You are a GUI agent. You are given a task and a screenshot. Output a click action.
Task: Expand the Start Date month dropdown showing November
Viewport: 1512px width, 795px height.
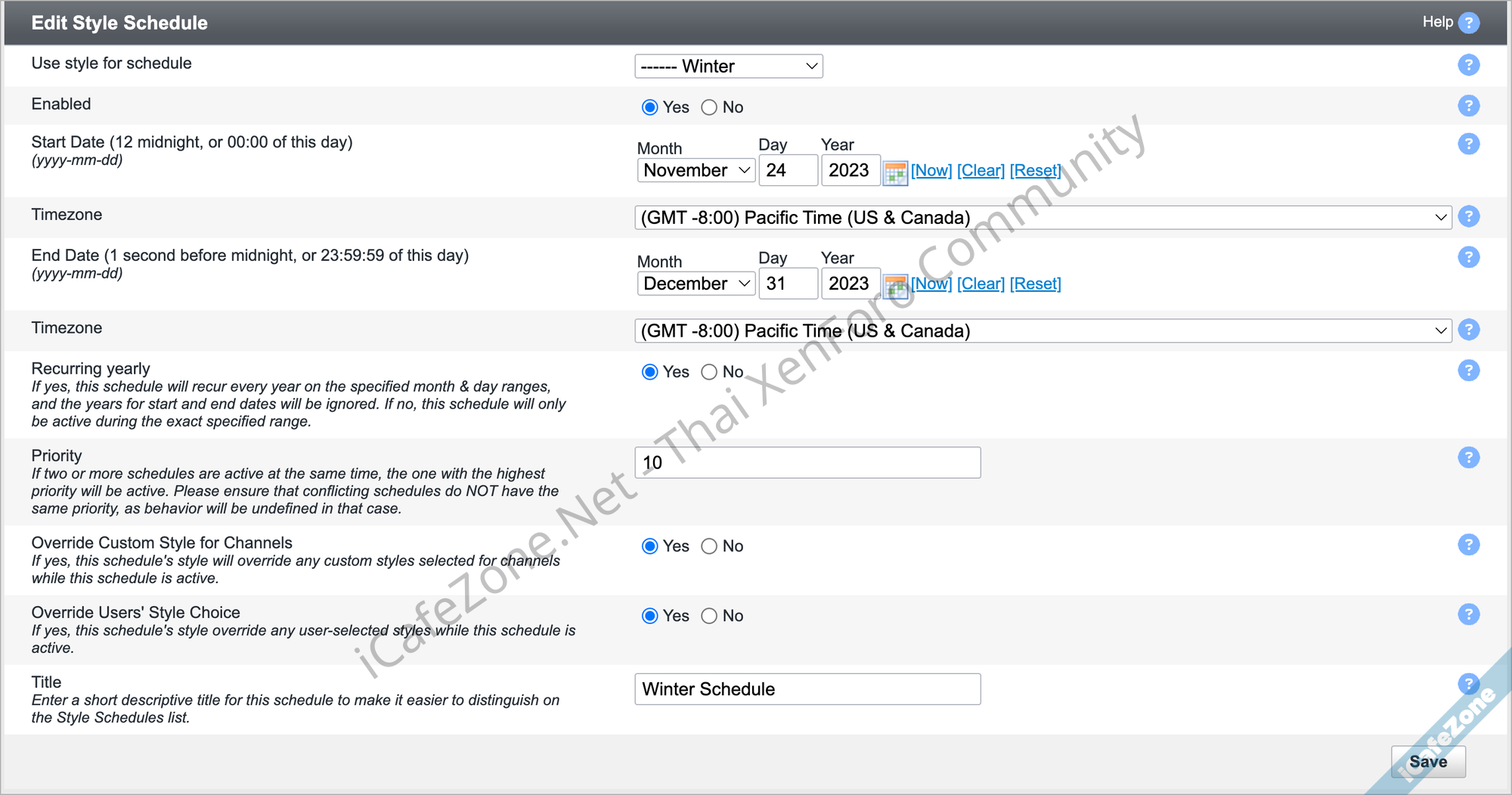coord(696,170)
